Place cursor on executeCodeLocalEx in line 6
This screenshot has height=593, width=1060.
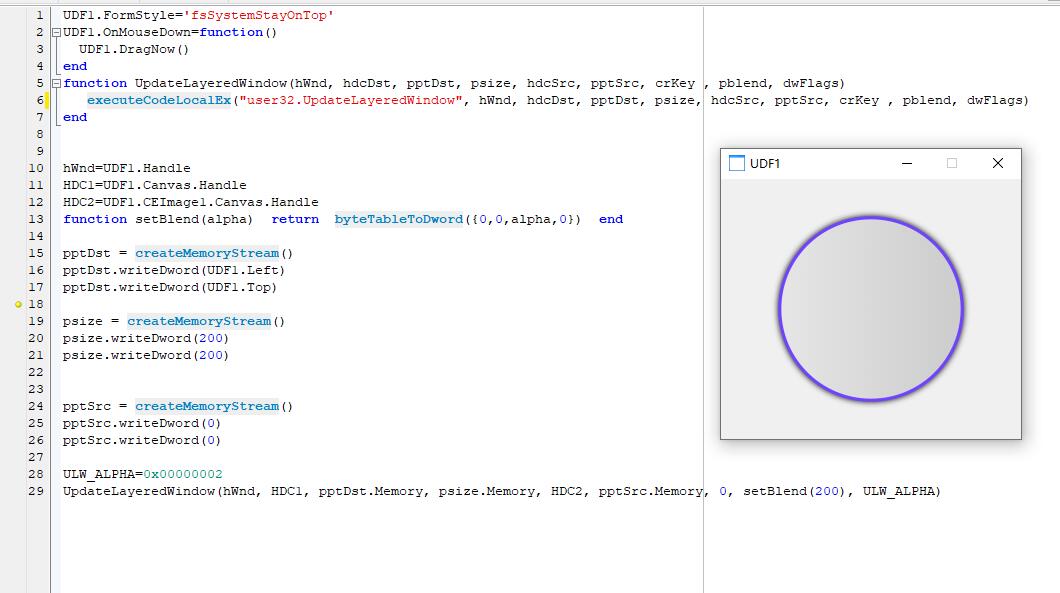[158, 100]
